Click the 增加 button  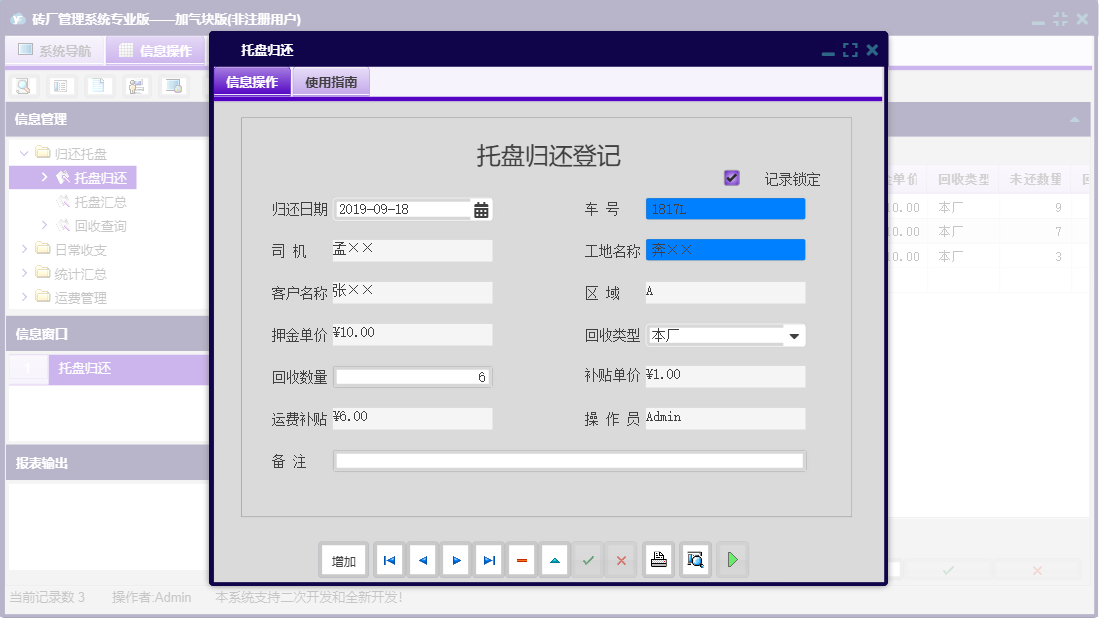tap(343, 560)
